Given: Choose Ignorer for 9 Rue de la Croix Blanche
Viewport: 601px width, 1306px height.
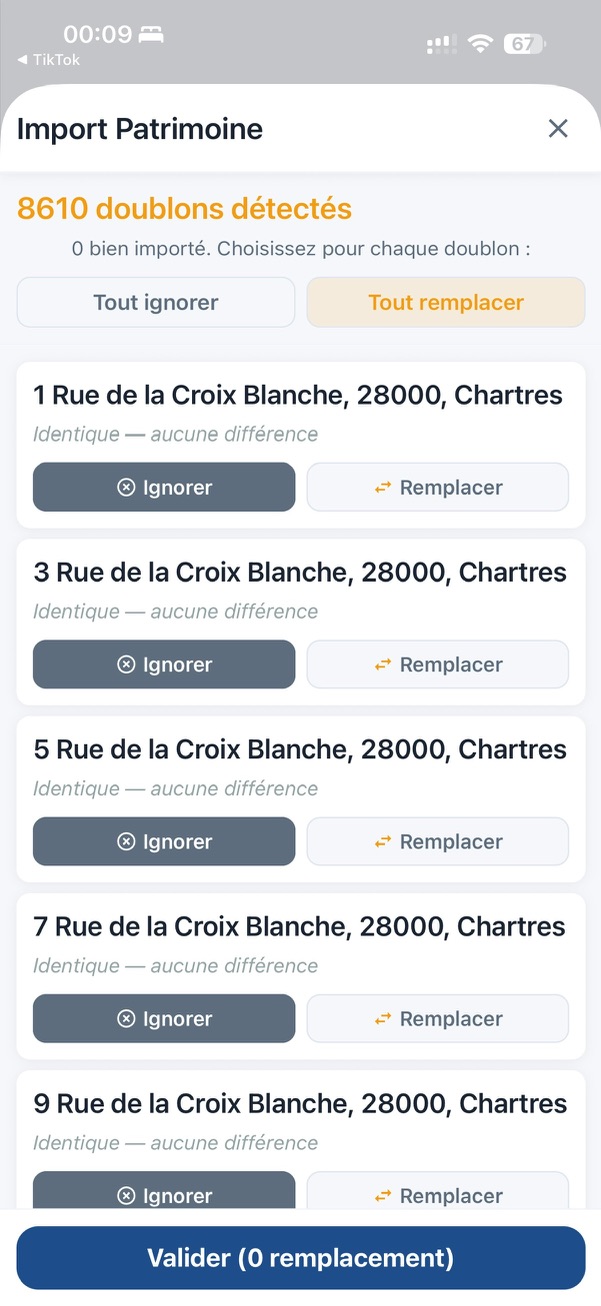Looking at the screenshot, I should pyautogui.click(x=163, y=1195).
